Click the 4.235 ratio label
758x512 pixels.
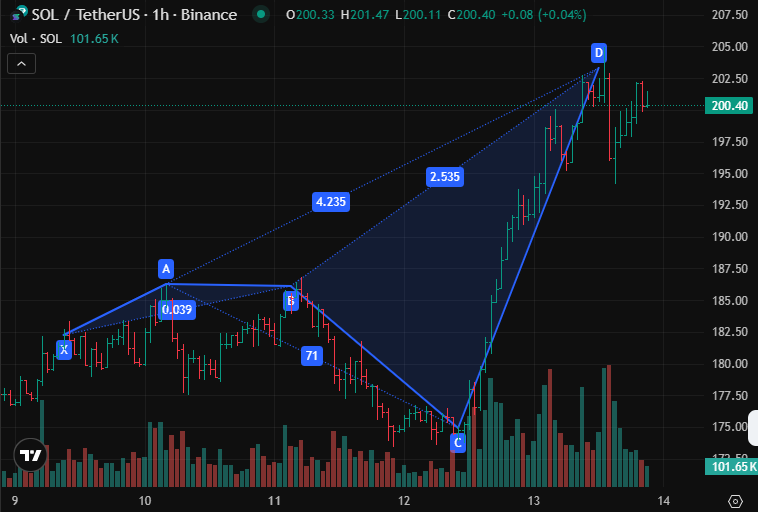331,202
